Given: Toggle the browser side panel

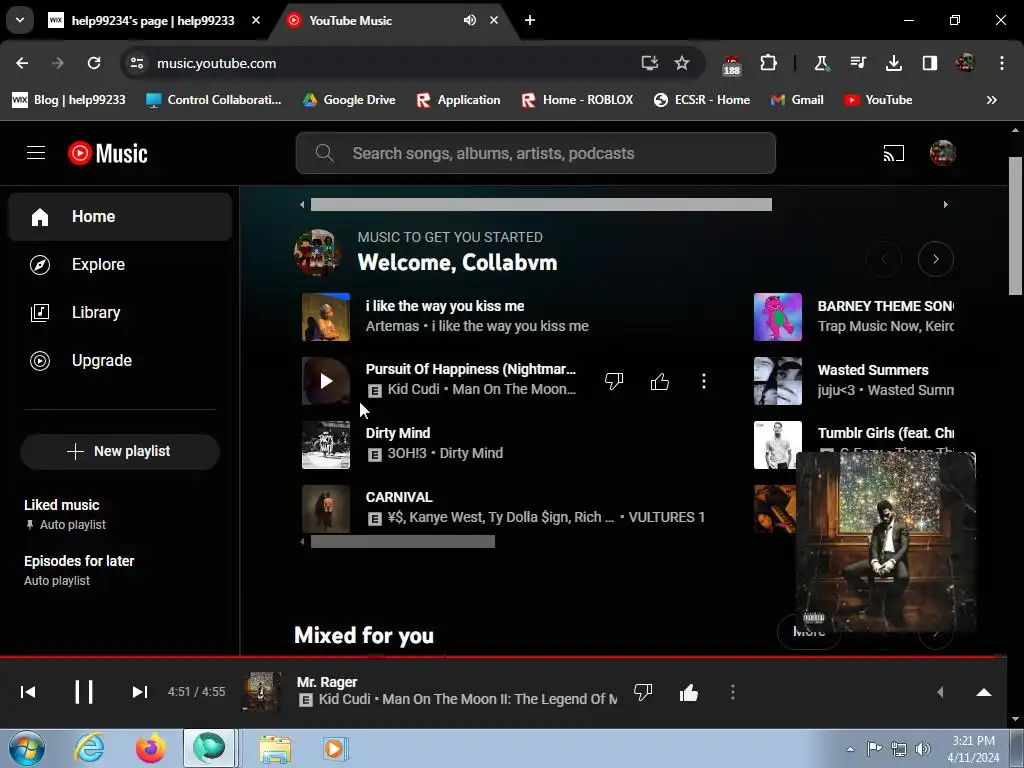Looking at the screenshot, I should (x=929, y=63).
